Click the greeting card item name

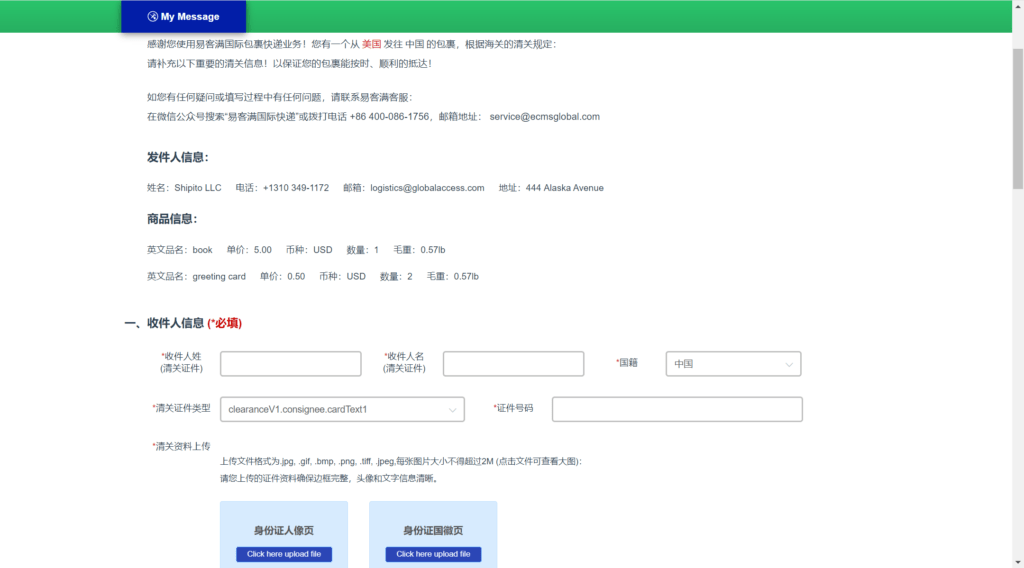219,277
